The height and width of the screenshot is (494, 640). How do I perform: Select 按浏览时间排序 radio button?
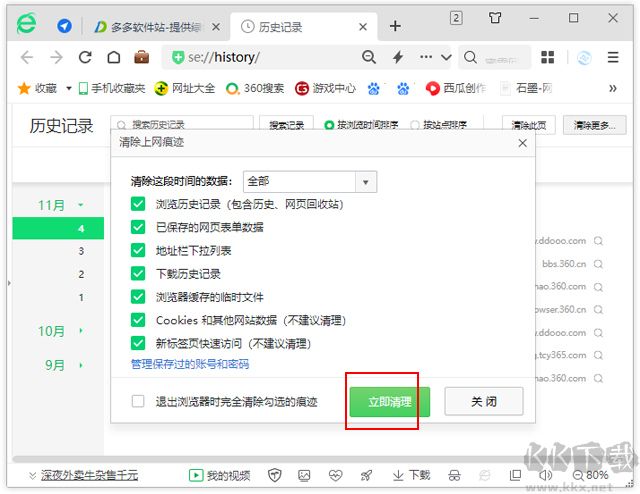pyautogui.click(x=329, y=125)
